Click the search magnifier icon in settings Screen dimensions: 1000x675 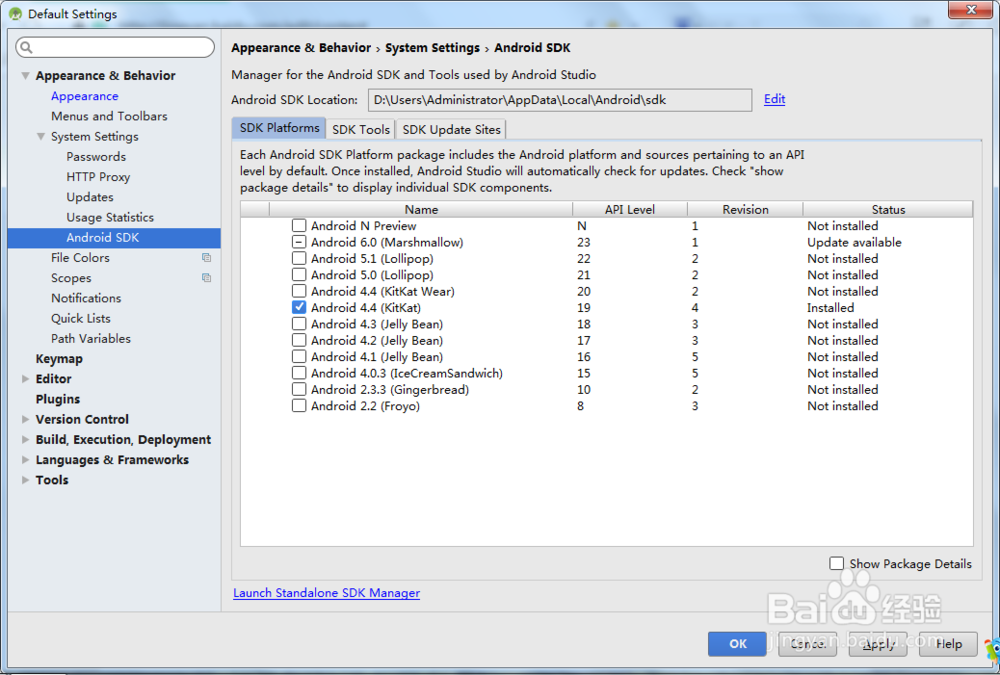(26, 47)
